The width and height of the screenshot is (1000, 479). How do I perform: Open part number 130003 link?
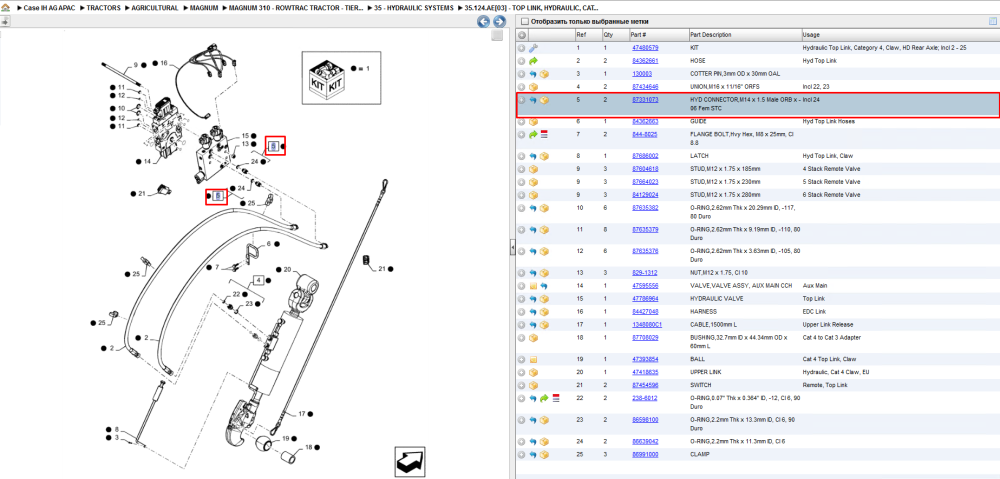pos(642,74)
